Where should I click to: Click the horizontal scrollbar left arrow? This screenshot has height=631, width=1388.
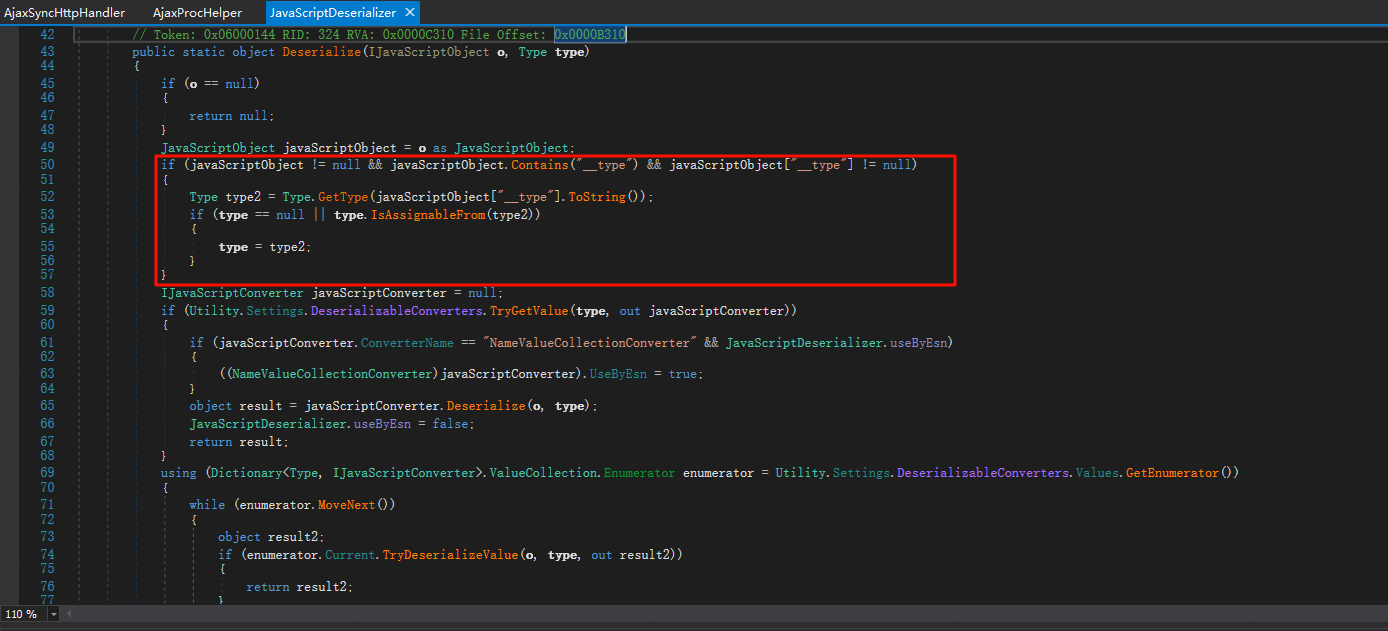point(68,614)
